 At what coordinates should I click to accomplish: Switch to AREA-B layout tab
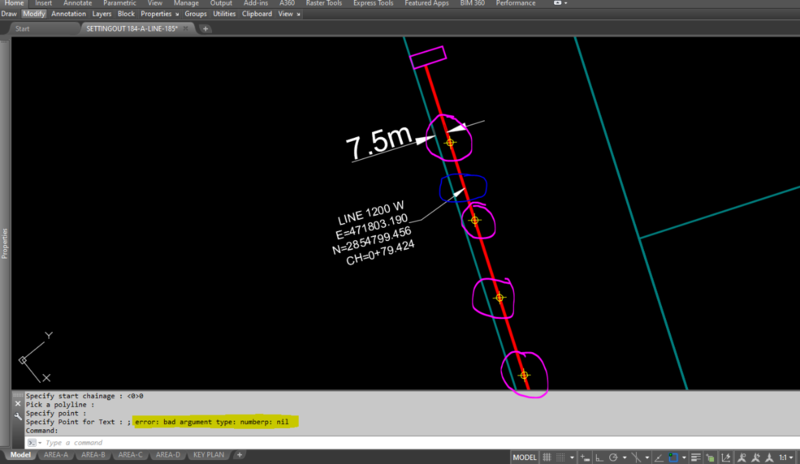pos(93,455)
